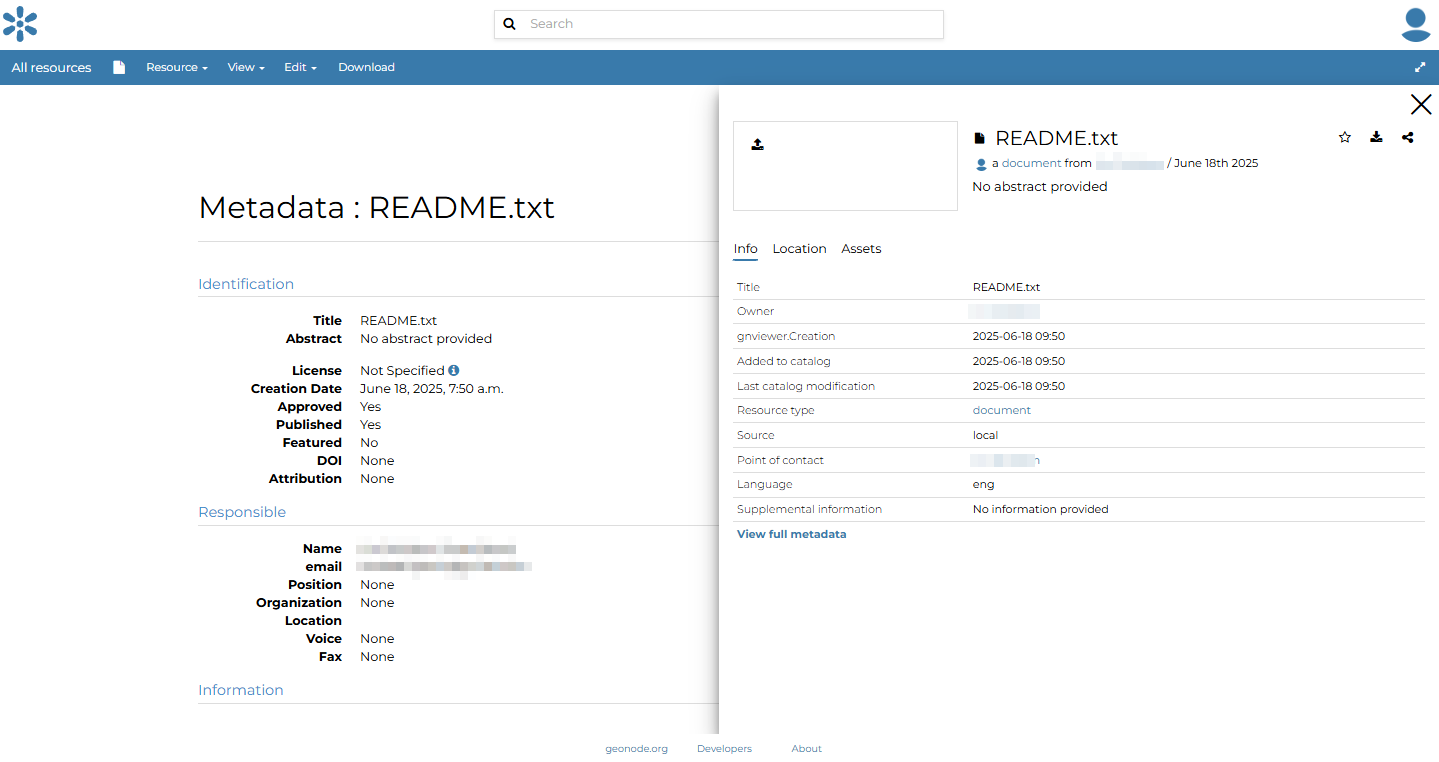Image resolution: width=1439 pixels, height=762 pixels.
Task: Click the search magnifier icon
Action: pyautogui.click(x=509, y=24)
